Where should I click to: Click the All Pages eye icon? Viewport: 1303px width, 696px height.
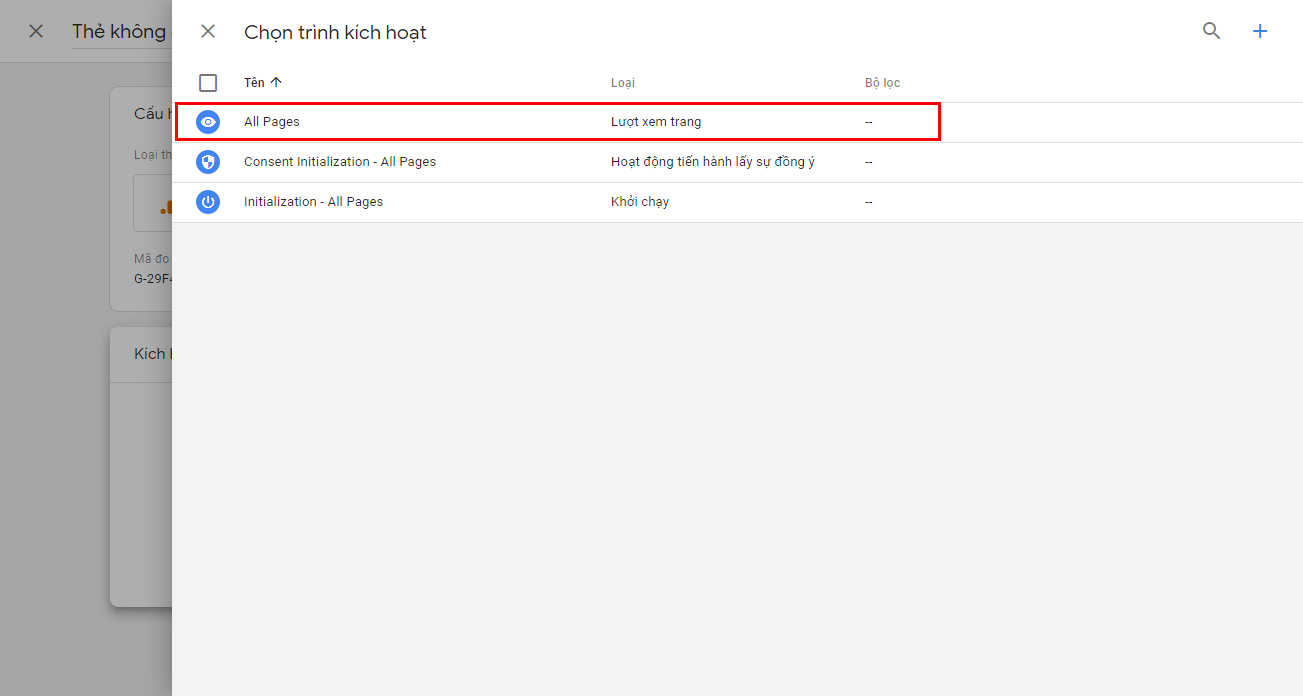[208, 122]
